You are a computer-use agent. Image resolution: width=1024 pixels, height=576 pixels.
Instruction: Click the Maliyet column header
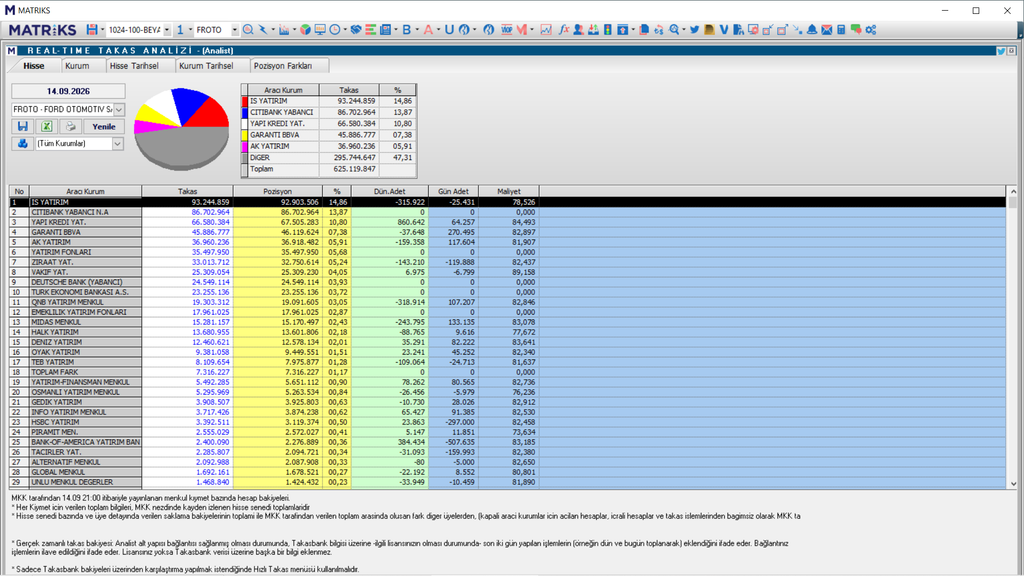click(509, 191)
